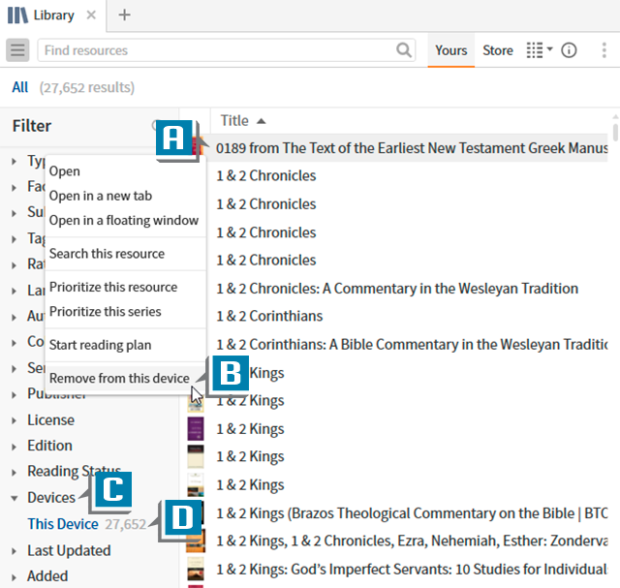This screenshot has width=620, height=588.
Task: Collapse the Devices filter section
Action: point(14,497)
